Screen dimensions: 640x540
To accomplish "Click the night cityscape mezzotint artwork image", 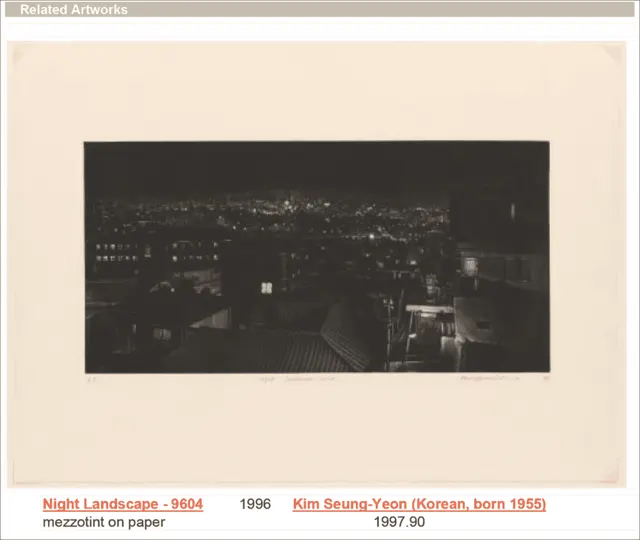I will (x=317, y=264).
